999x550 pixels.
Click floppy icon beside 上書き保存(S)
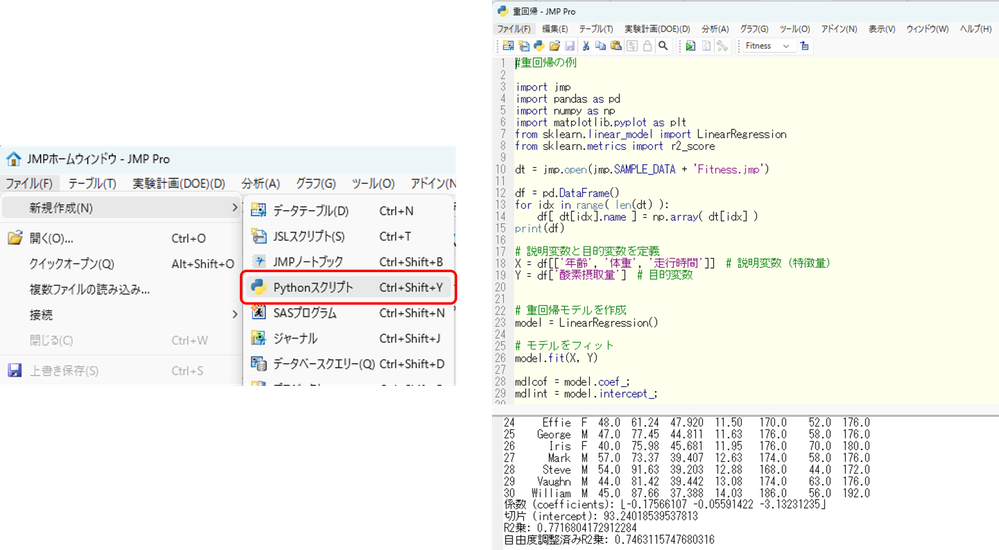click(15, 370)
